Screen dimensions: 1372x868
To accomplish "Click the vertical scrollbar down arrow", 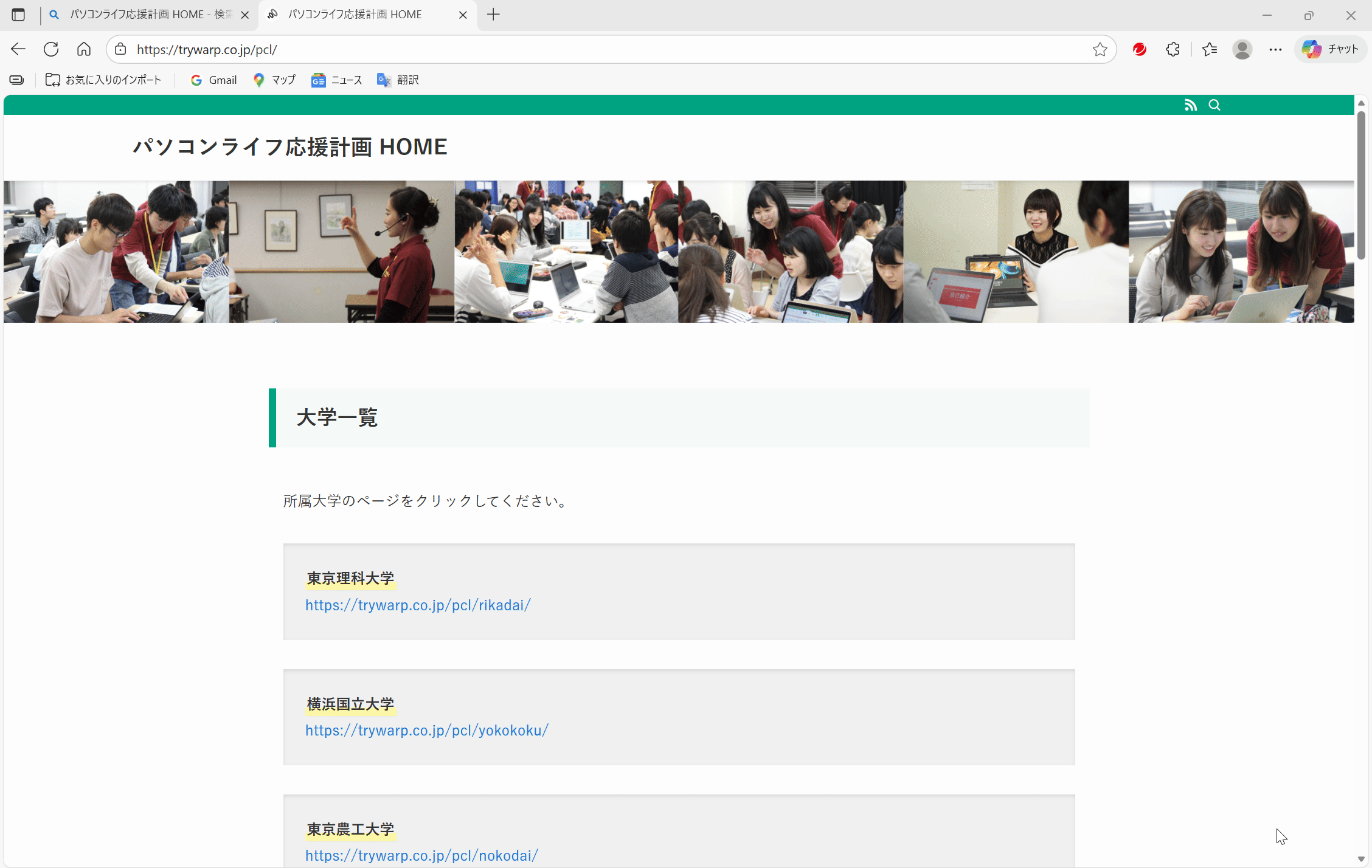I will (1361, 859).
